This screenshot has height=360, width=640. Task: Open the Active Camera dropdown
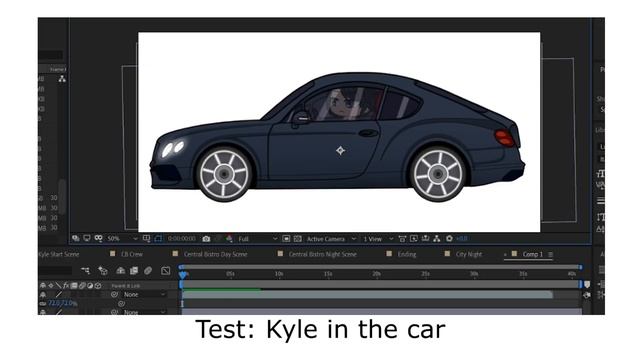[x=331, y=239]
